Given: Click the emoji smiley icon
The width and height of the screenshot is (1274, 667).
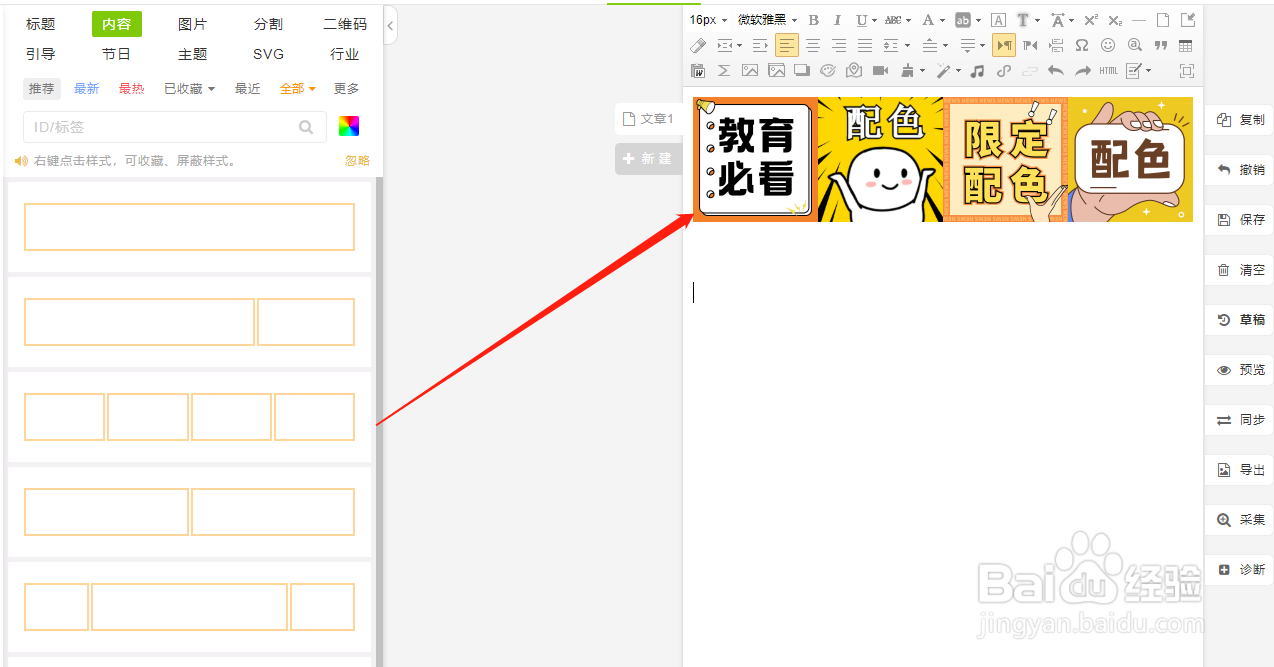Looking at the screenshot, I should pyautogui.click(x=1108, y=45).
